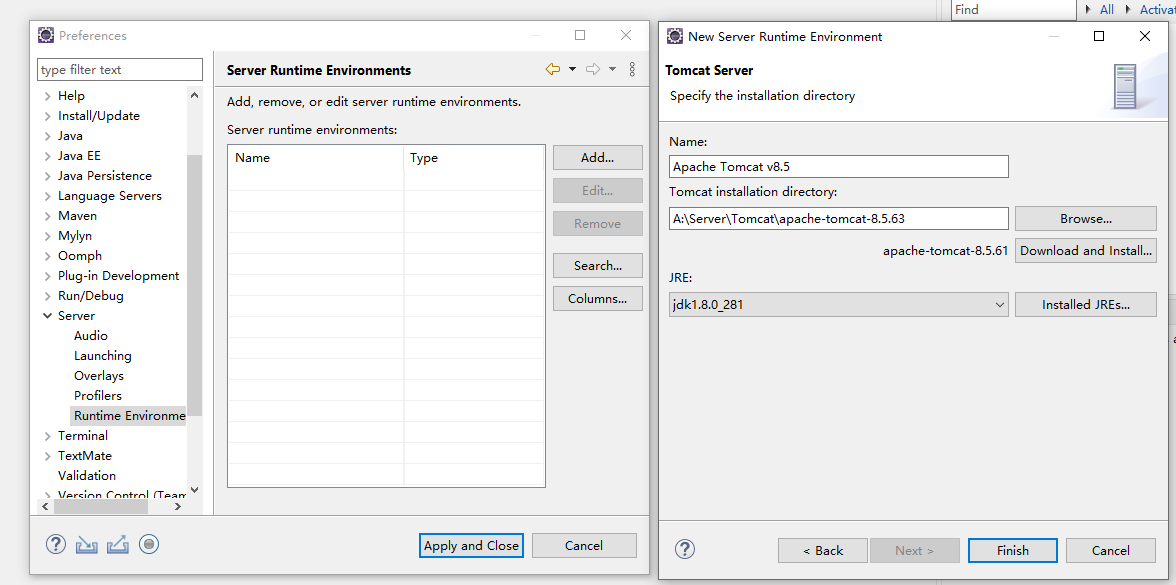Select Runtime Environments under Server
The width and height of the screenshot is (1176, 585).
point(128,416)
